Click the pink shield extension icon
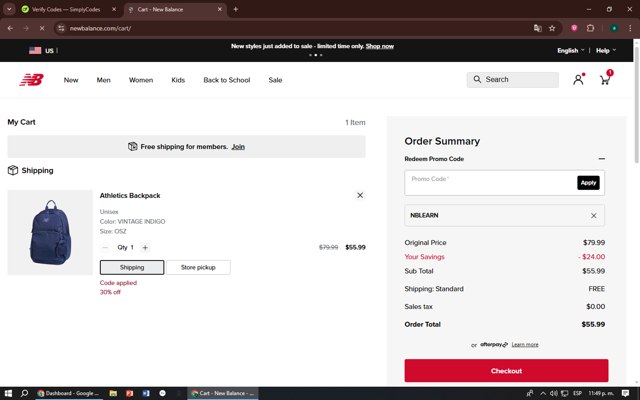The height and width of the screenshot is (400, 640). click(574, 28)
